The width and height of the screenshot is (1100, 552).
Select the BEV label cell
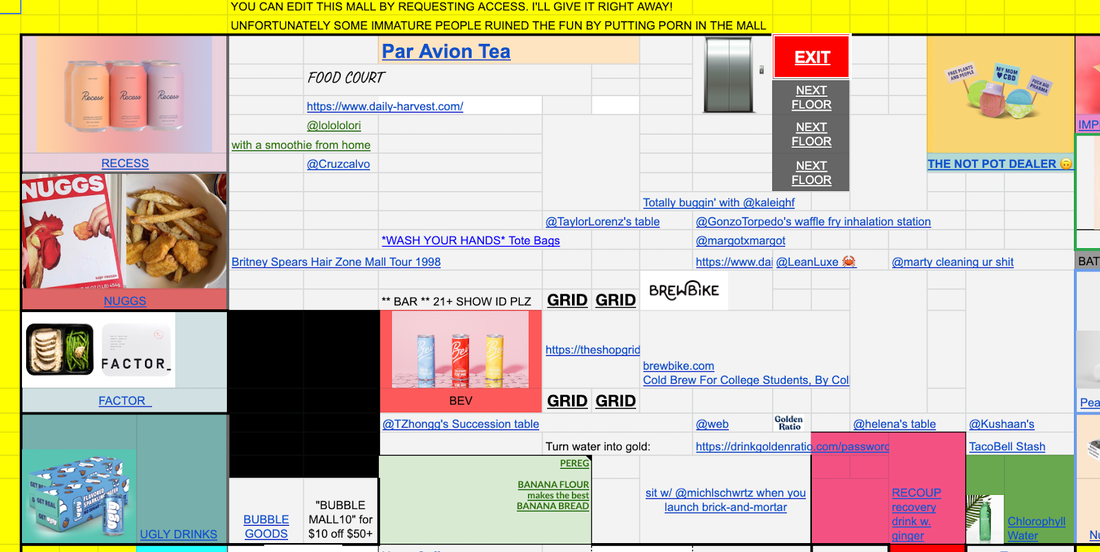click(x=460, y=401)
